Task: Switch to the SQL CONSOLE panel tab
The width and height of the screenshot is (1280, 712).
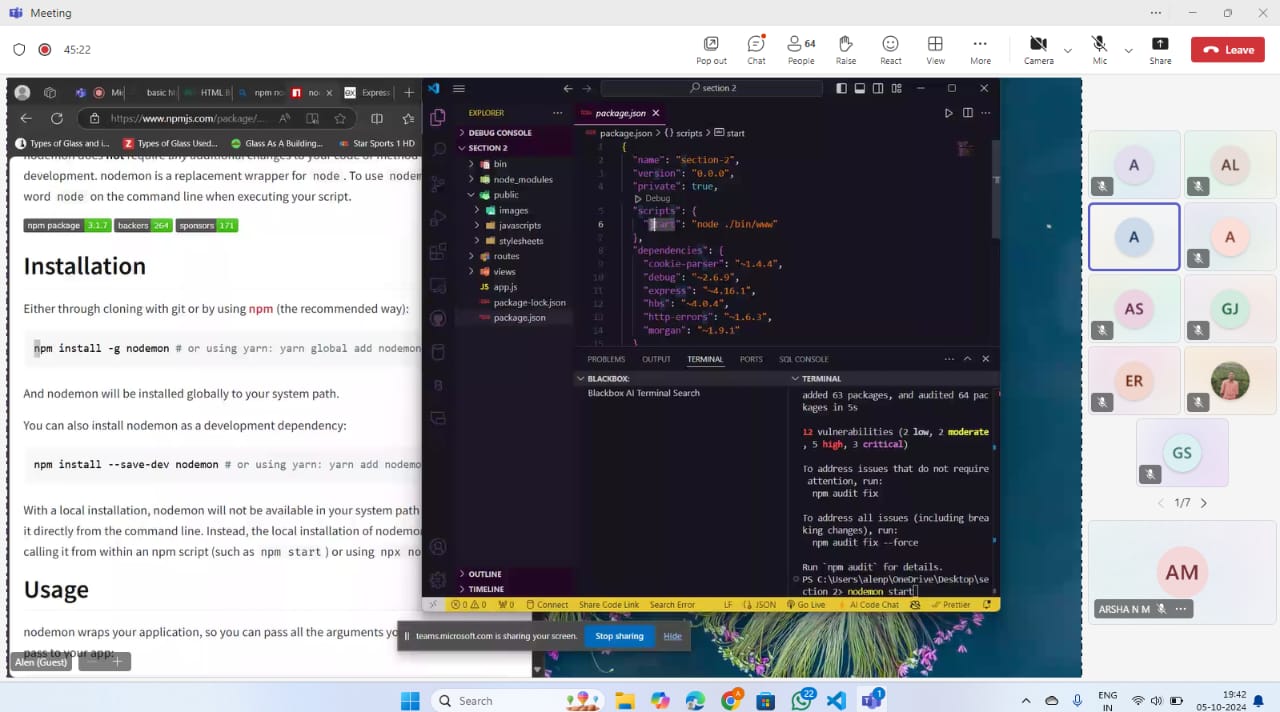Action: coord(804,359)
